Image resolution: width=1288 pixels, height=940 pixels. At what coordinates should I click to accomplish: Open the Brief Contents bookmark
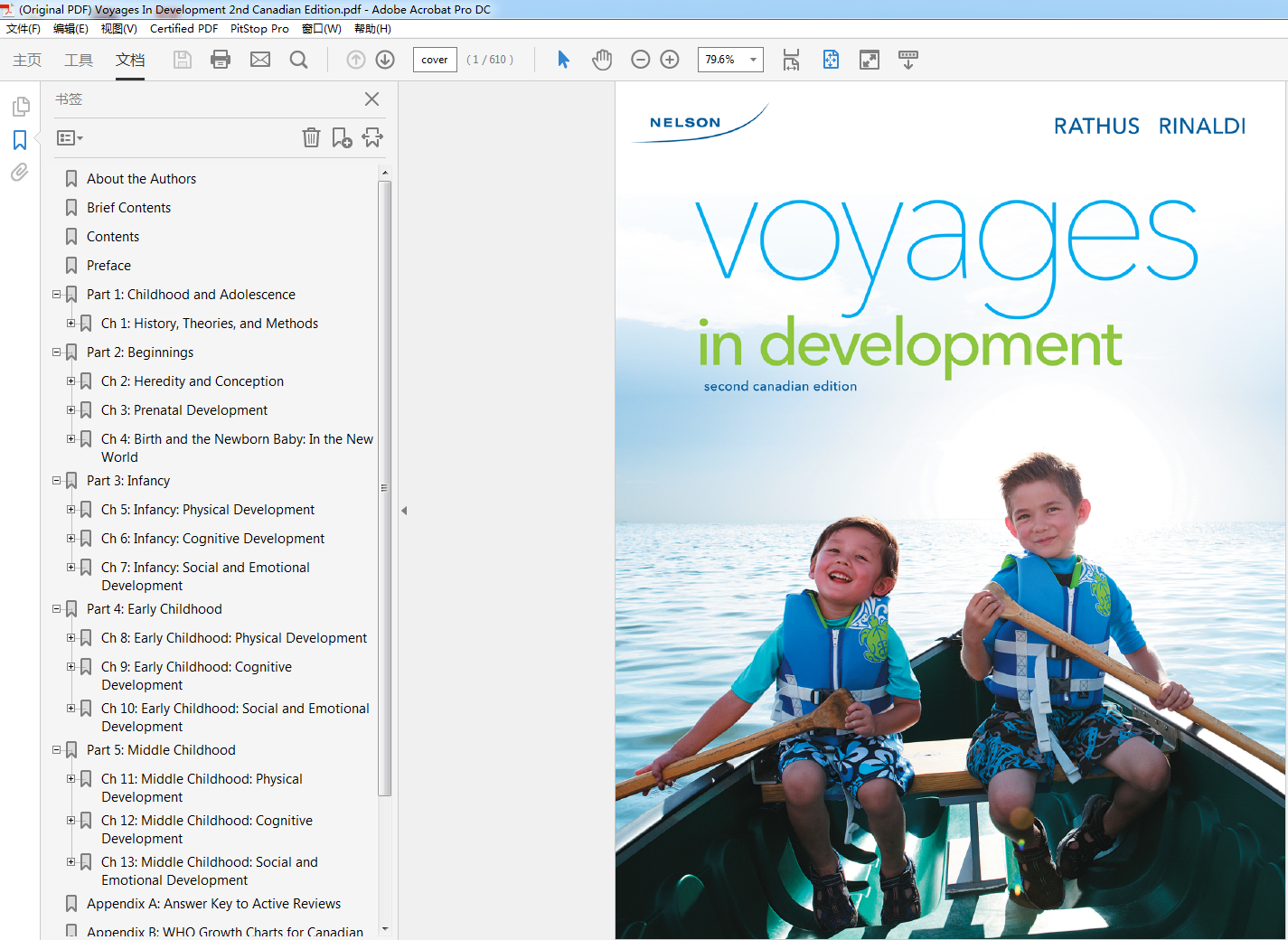tap(128, 208)
